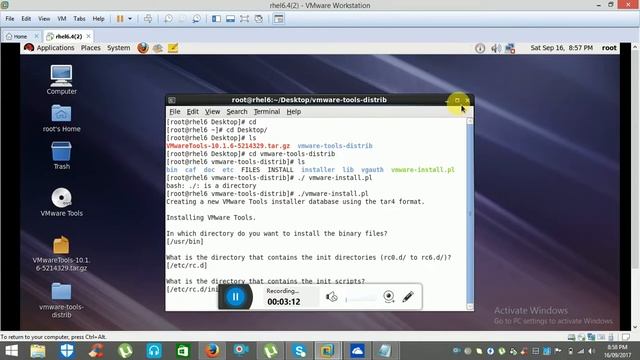Open the terminal Edit menu
The width and height of the screenshot is (640, 360).
193,112
